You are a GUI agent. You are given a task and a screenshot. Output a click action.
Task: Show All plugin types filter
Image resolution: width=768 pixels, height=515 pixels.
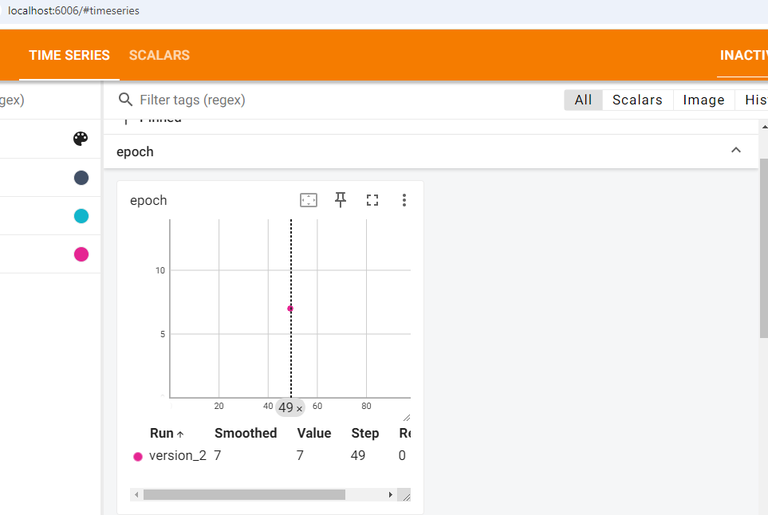(583, 100)
